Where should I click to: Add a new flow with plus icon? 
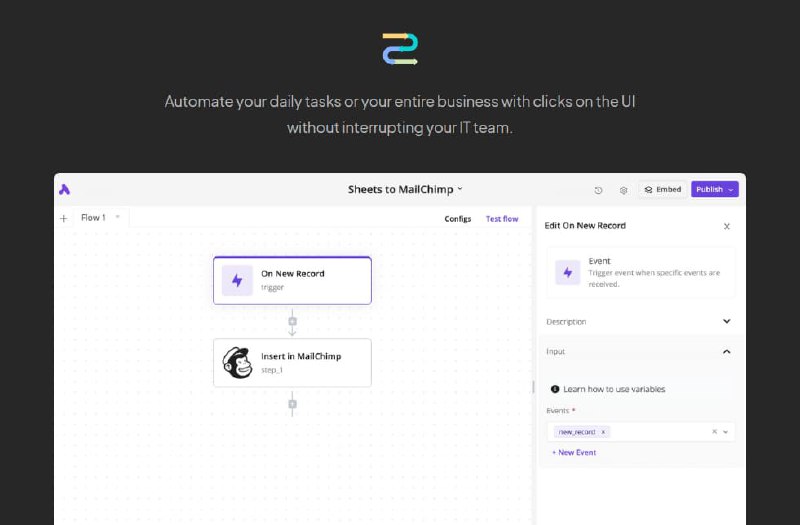(64, 218)
